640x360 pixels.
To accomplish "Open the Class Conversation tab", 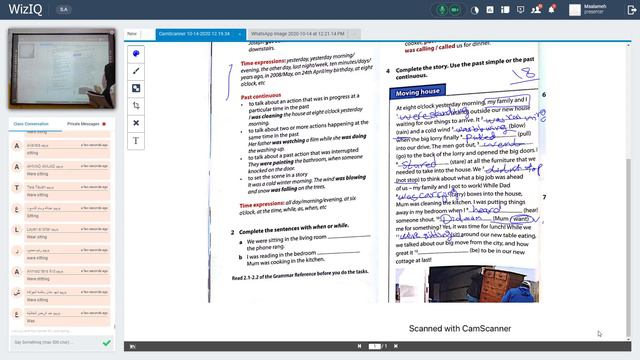I will (x=31, y=124).
